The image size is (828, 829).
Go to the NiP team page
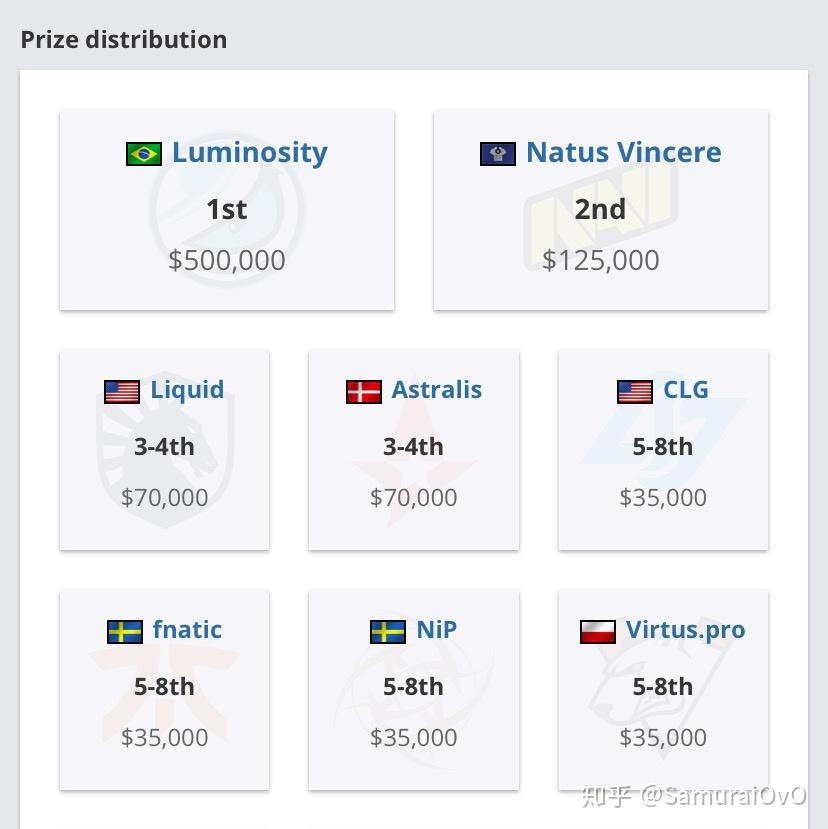(x=436, y=629)
